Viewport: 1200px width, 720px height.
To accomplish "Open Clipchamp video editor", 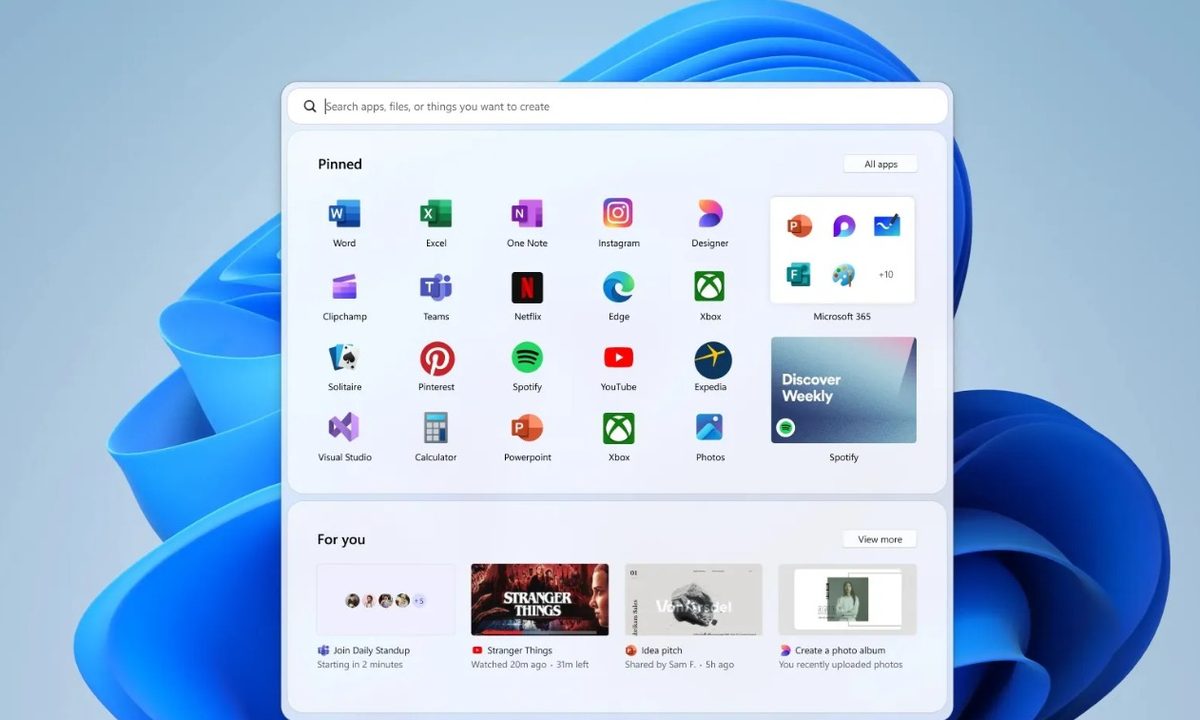I will point(344,287).
